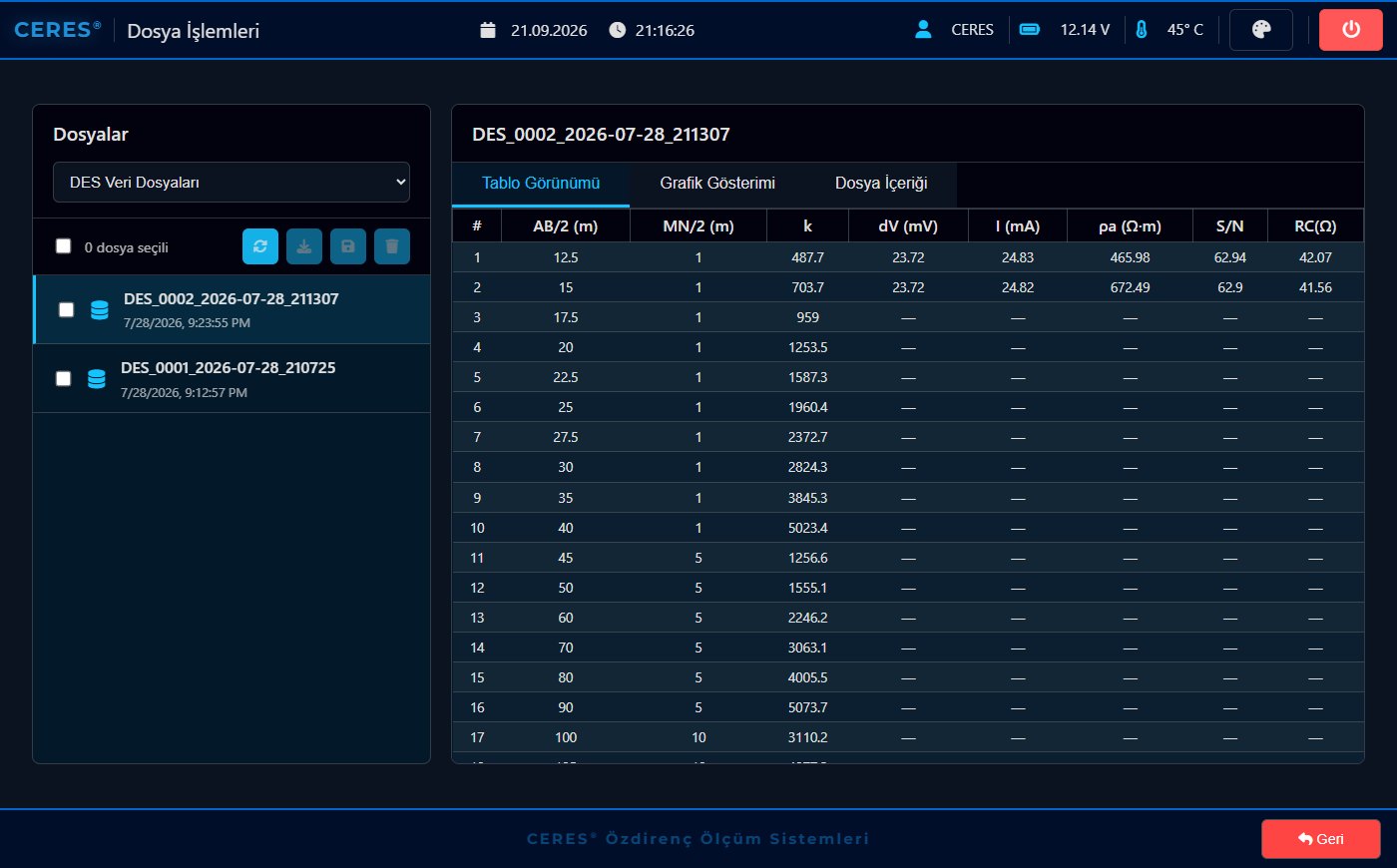Click the battery voltage icon
Viewport: 1397px width, 868px height.
1030,30
